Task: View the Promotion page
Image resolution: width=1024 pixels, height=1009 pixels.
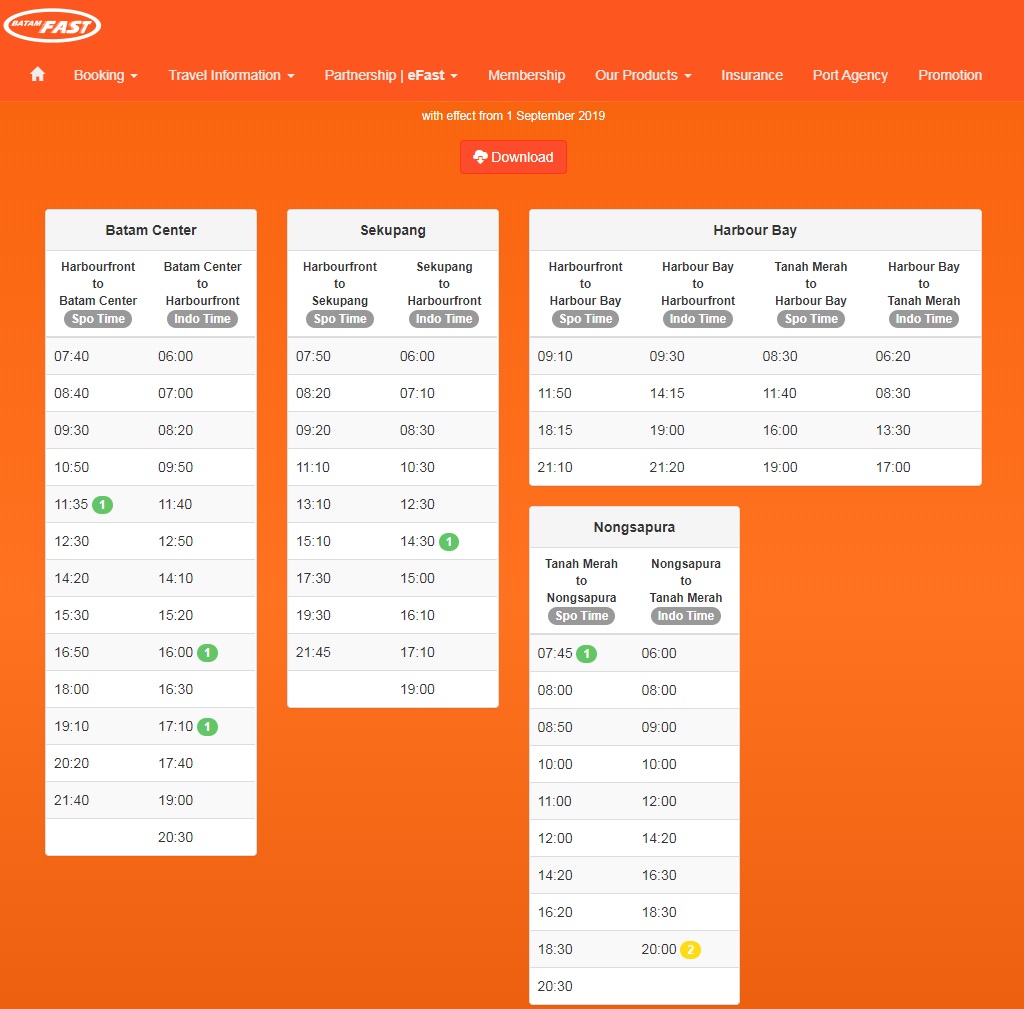Action: (950, 75)
